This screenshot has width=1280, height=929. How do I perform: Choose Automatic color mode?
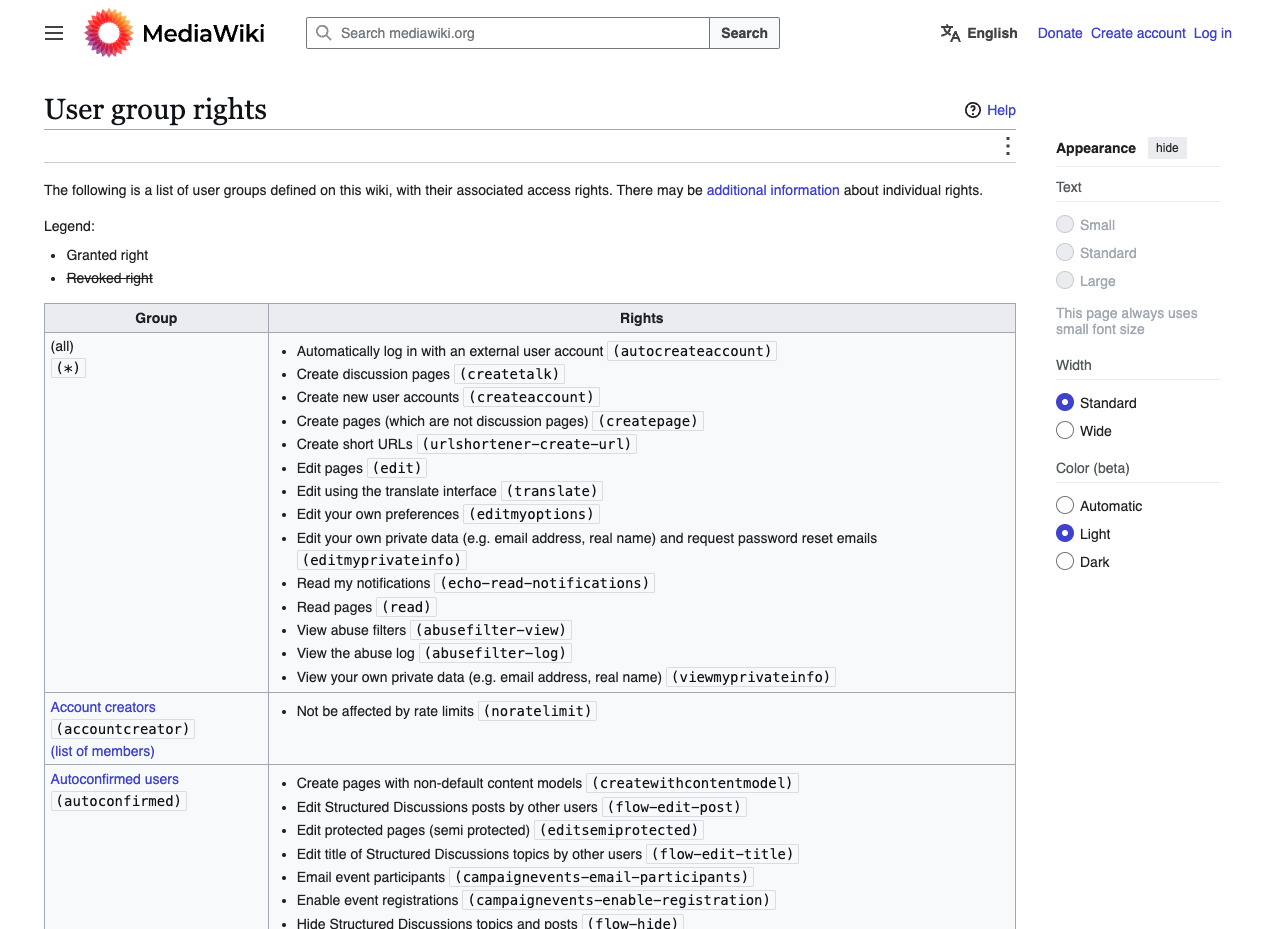(1065, 505)
